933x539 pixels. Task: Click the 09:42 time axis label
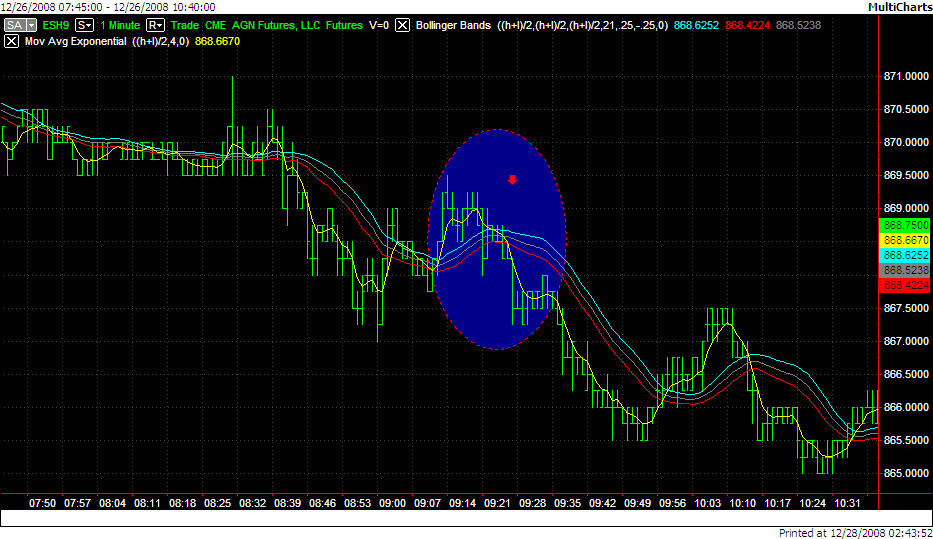(603, 503)
